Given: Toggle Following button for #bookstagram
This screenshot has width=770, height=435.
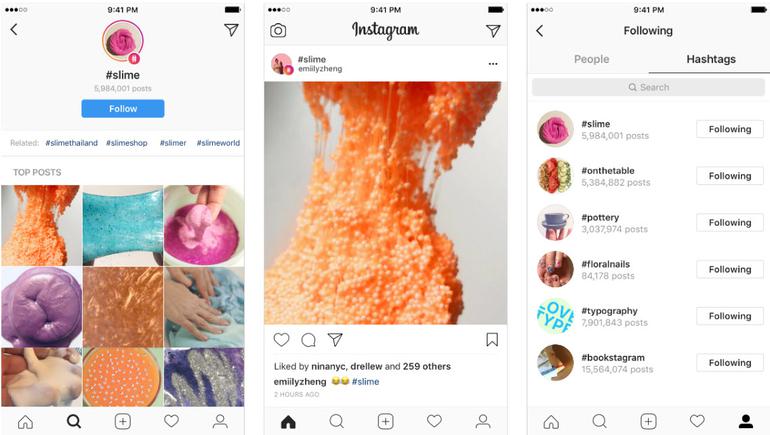Looking at the screenshot, I should [730, 362].
